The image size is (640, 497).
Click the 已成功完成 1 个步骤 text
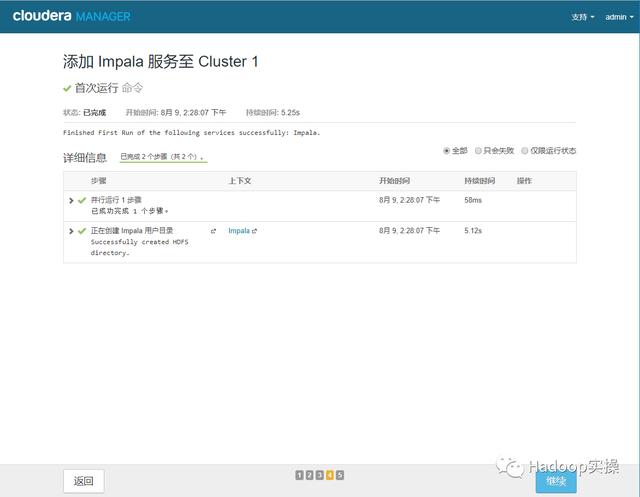point(130,211)
